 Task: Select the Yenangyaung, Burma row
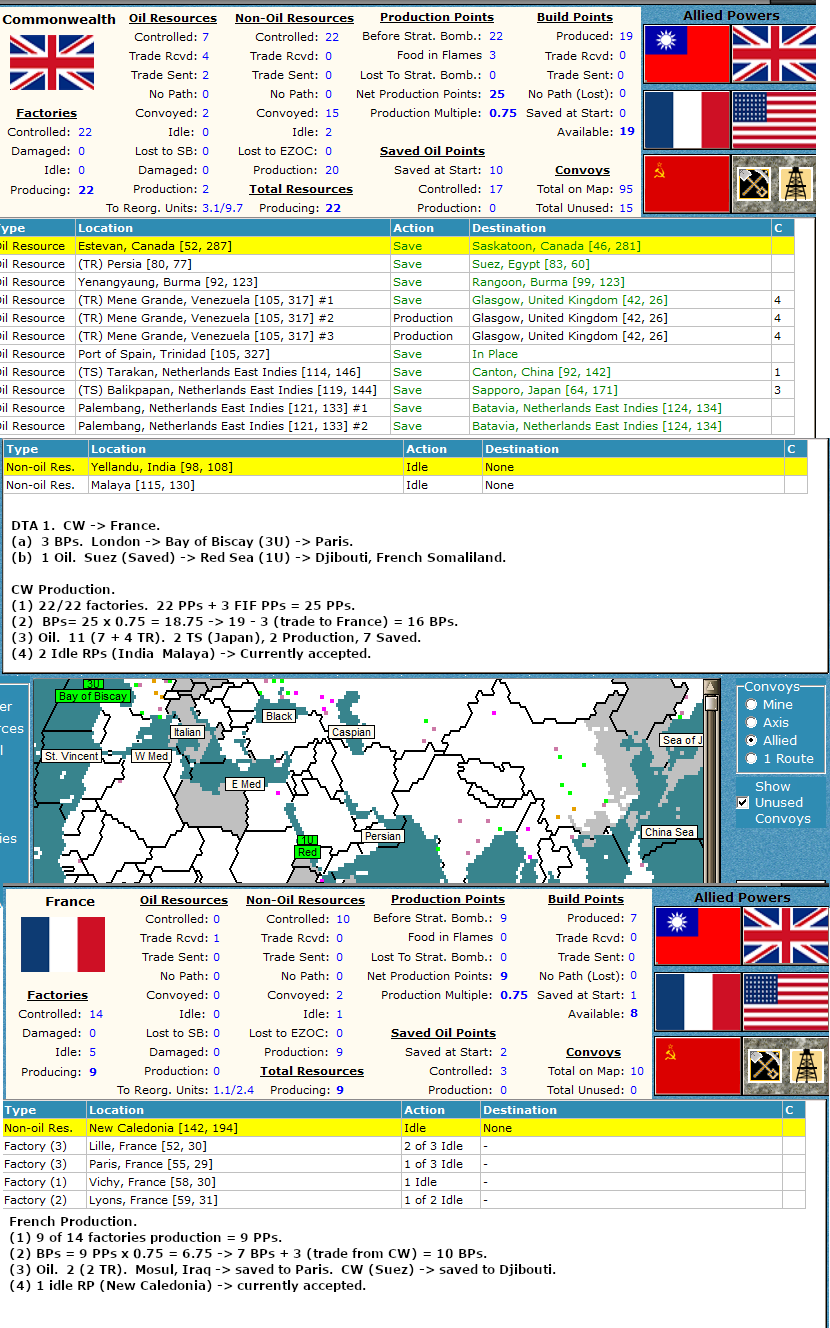397,282
